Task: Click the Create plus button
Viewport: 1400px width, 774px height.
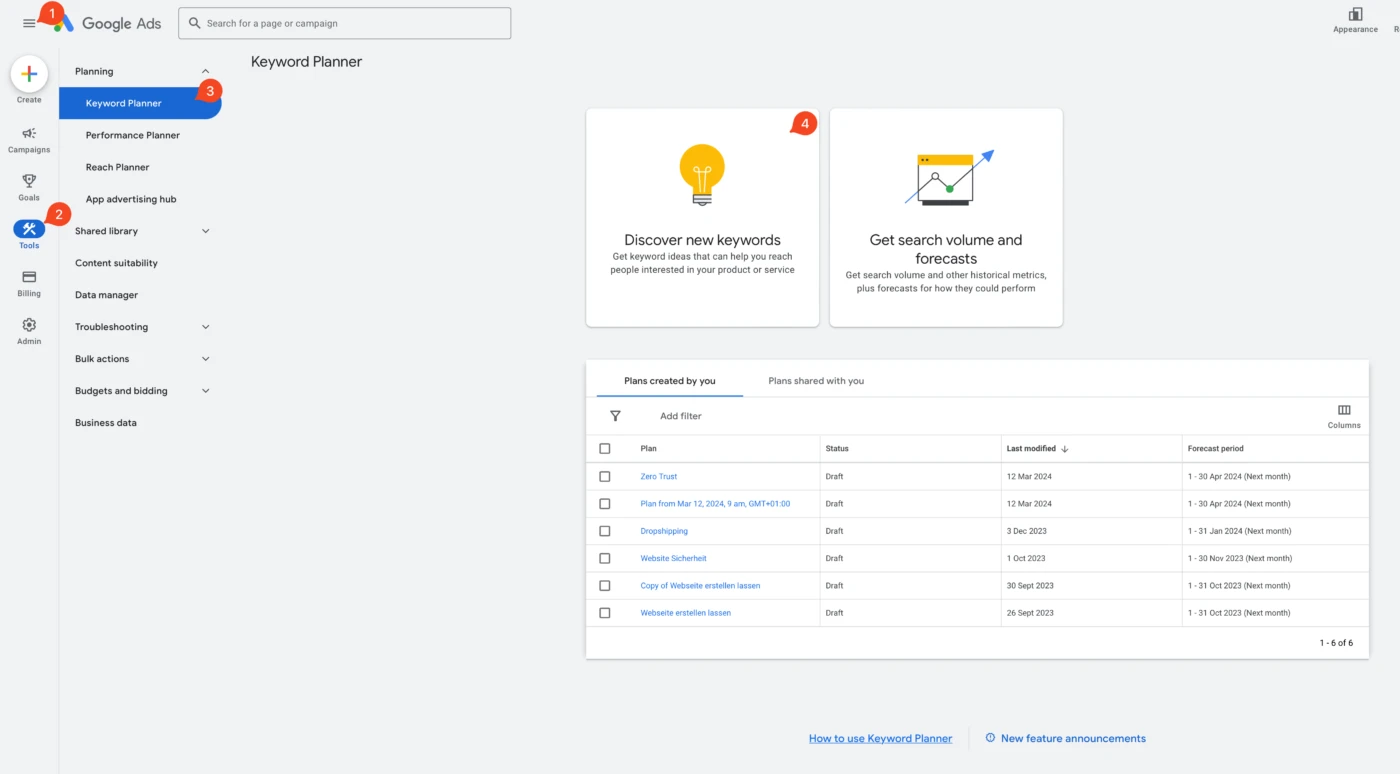Action: click(29, 74)
